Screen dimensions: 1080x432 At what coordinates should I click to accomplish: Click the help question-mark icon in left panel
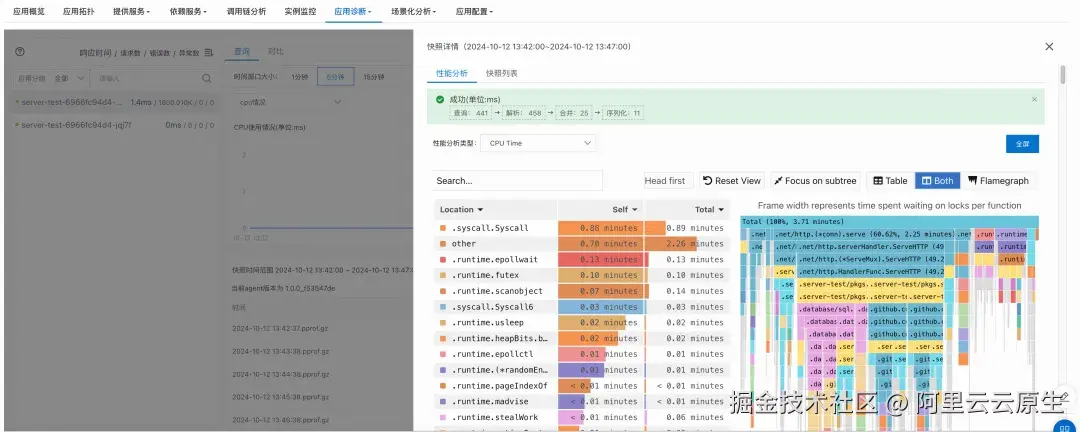click(x=20, y=52)
